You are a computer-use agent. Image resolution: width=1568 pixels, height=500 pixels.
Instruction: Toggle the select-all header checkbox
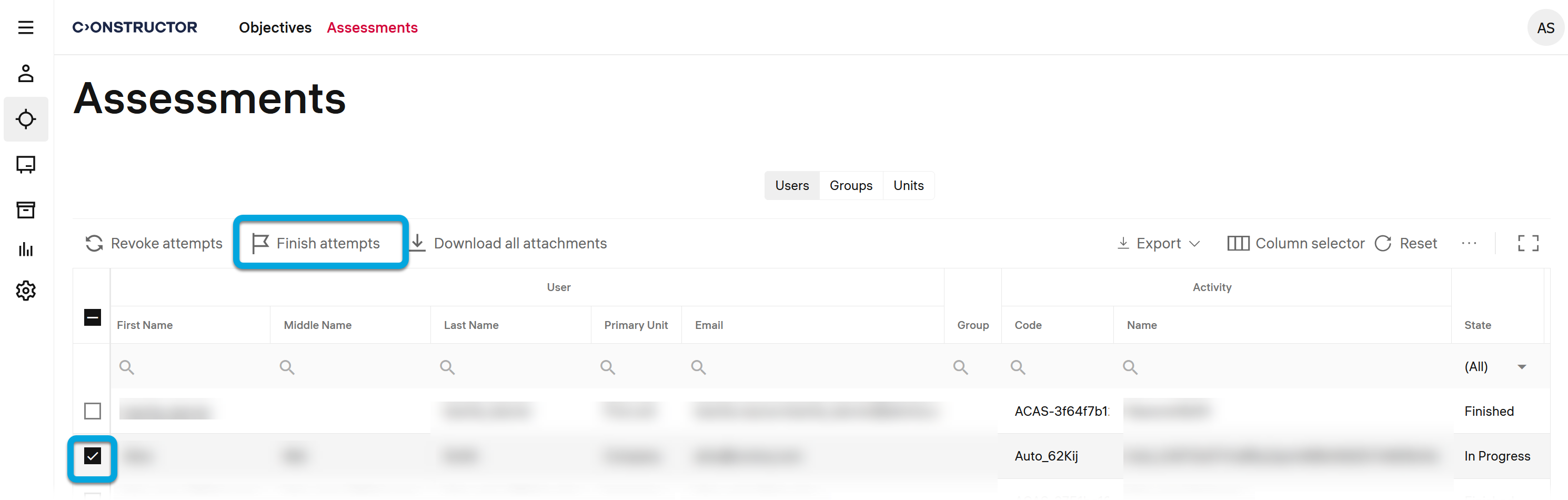click(93, 317)
